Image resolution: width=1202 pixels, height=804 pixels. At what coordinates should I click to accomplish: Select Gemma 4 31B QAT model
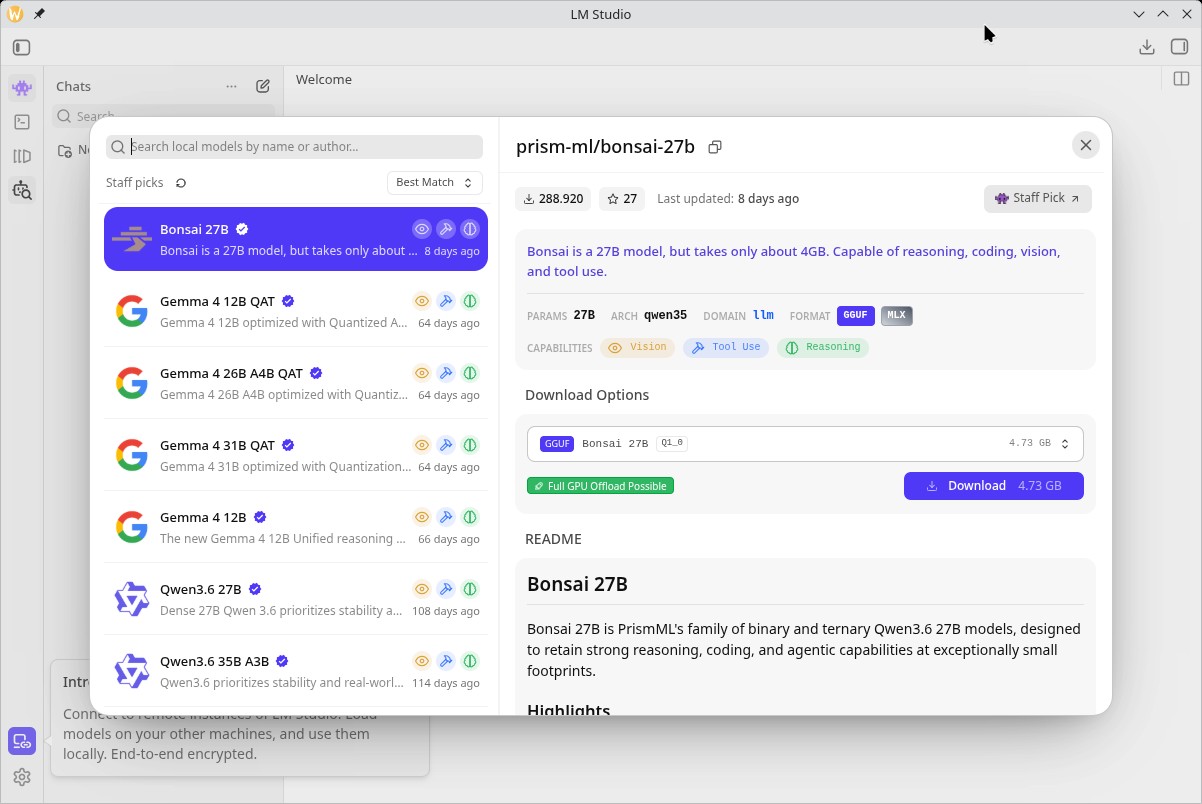tap(296, 455)
